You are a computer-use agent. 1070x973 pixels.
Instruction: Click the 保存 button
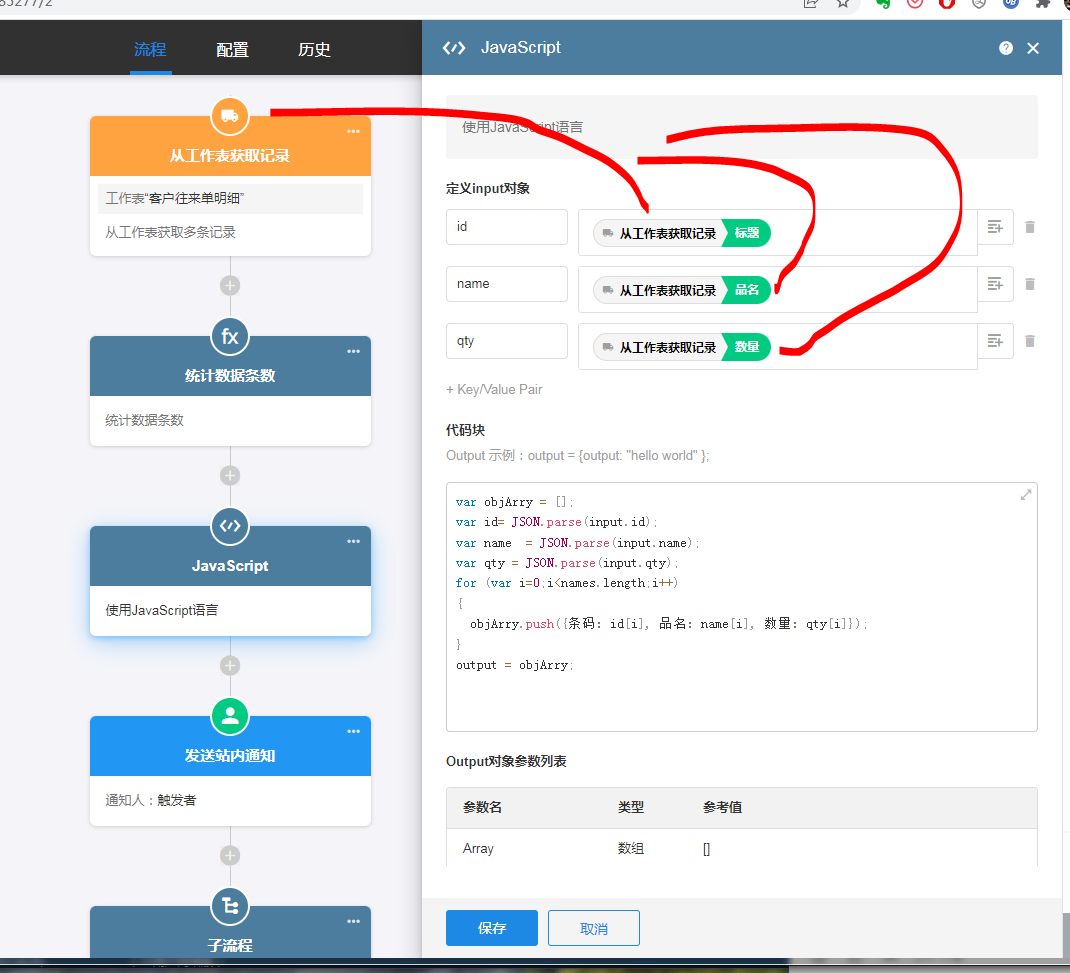tap(491, 928)
